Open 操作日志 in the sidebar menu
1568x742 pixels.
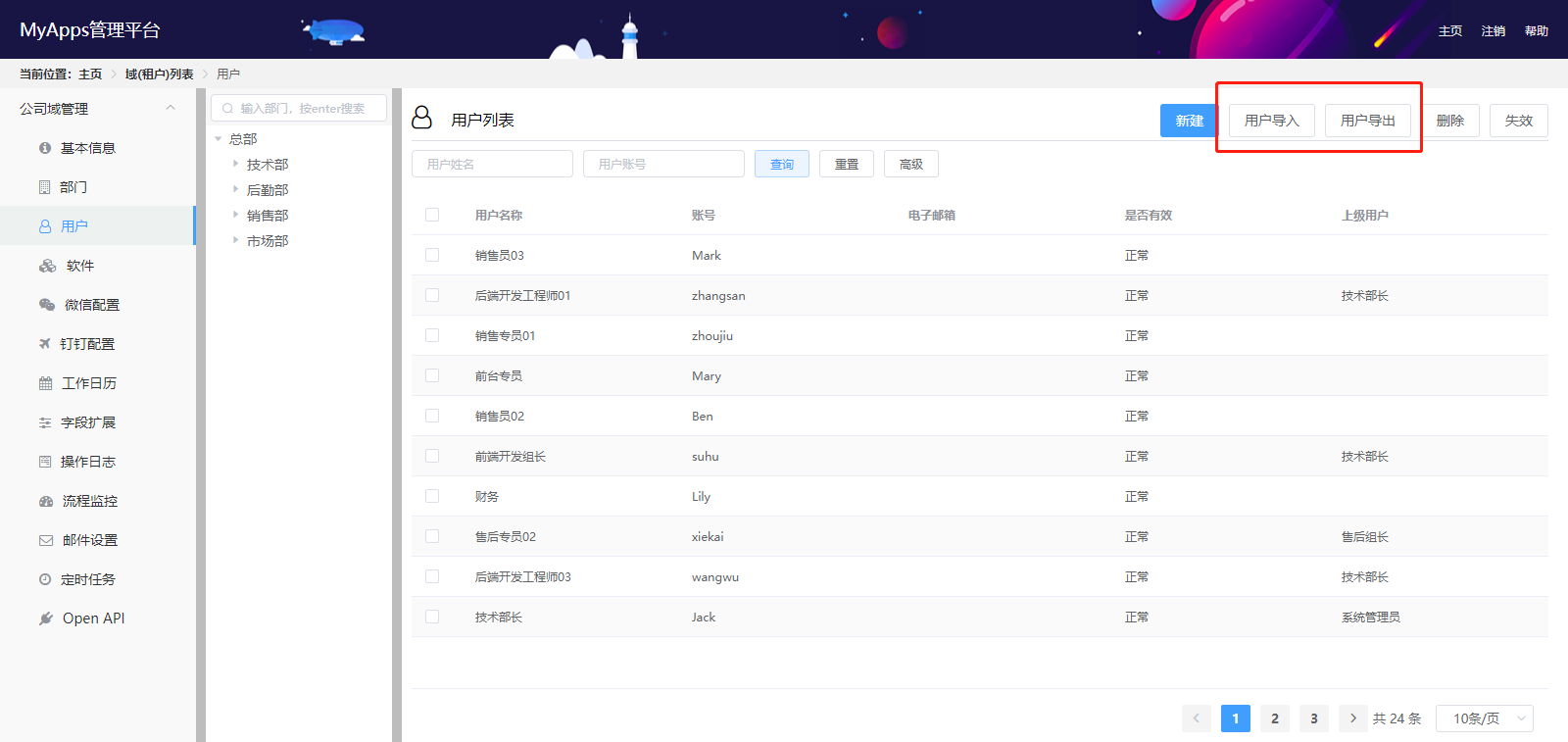point(88,462)
